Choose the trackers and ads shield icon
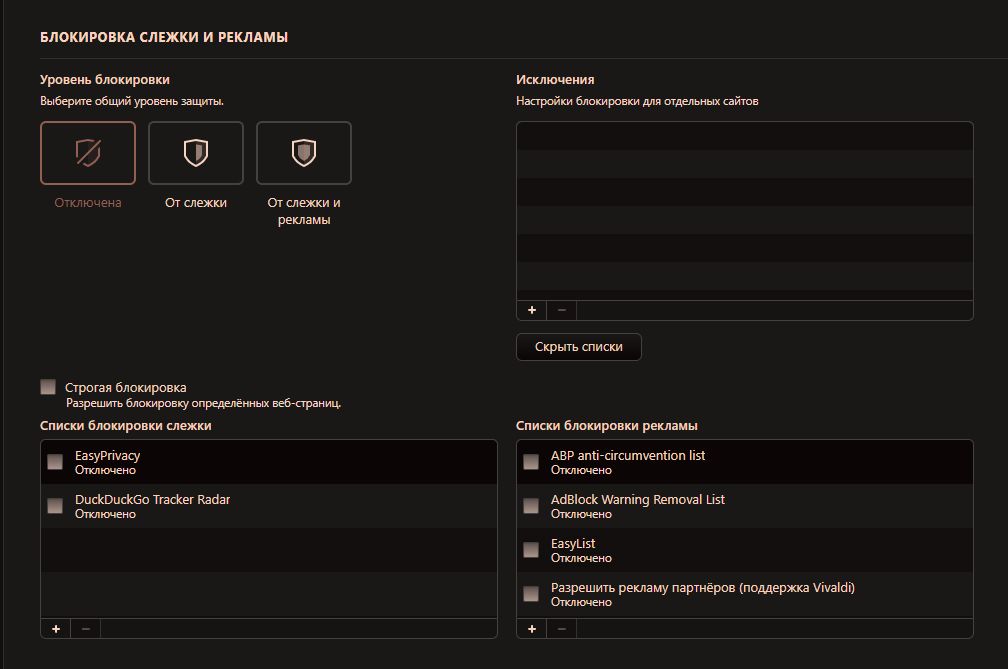 tap(304, 153)
